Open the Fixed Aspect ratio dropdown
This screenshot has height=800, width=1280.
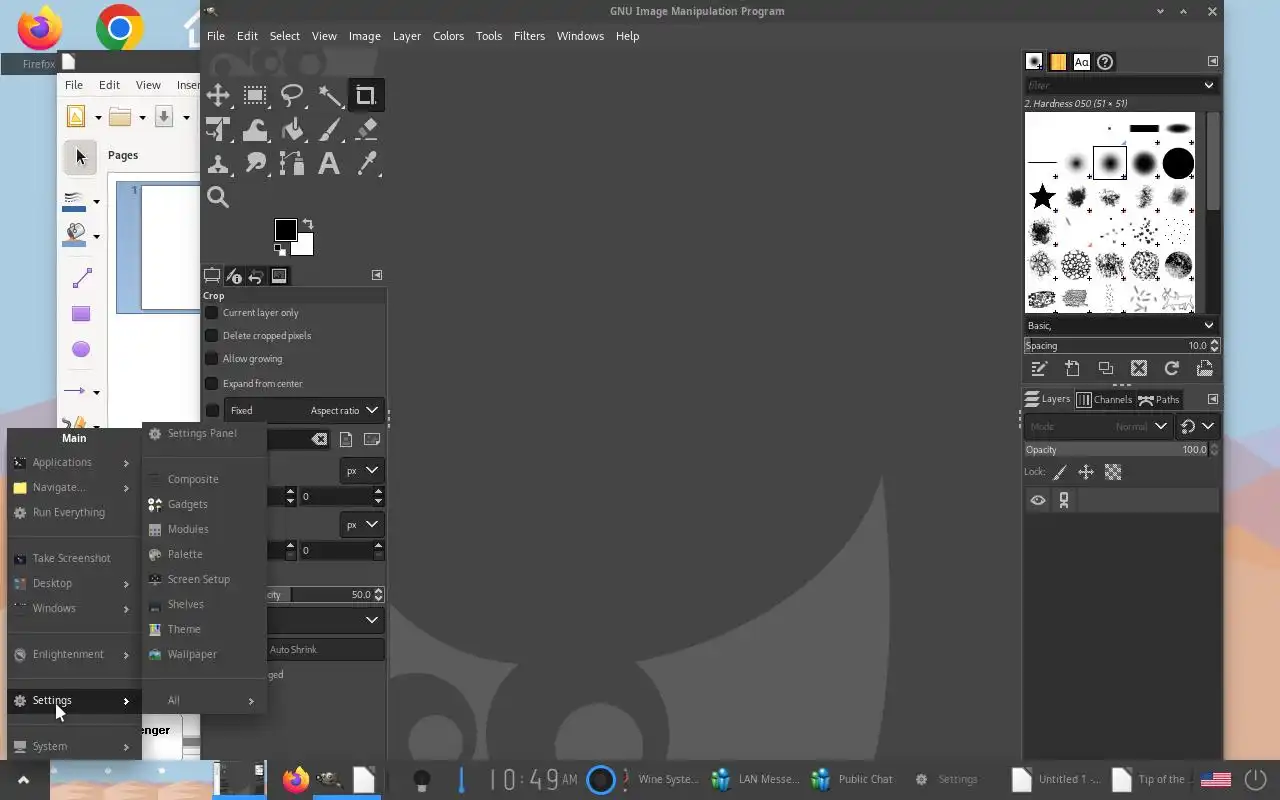(x=304, y=410)
